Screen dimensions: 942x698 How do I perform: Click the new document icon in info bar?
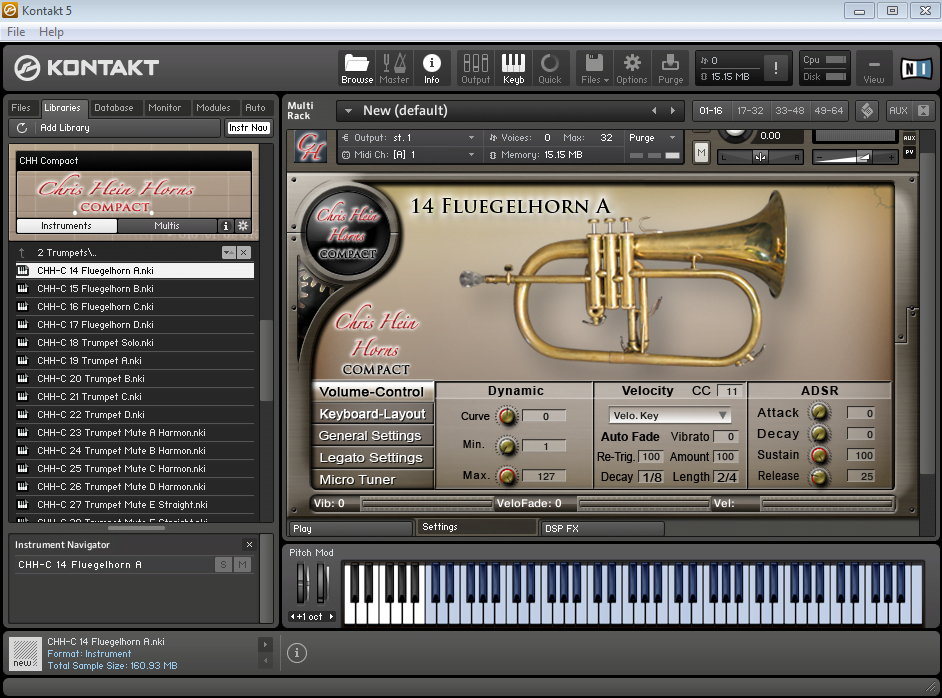pyautogui.click(x=25, y=654)
